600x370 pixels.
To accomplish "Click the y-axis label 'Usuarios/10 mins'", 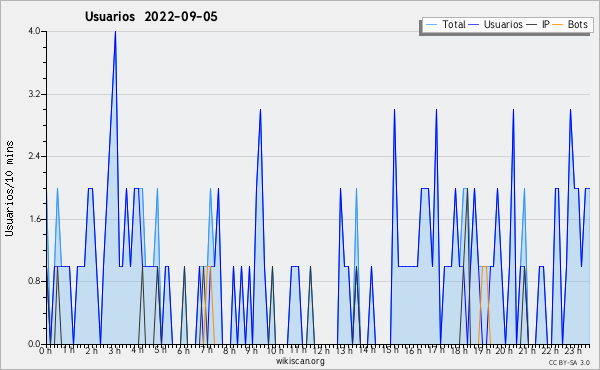I will click(x=9, y=188).
